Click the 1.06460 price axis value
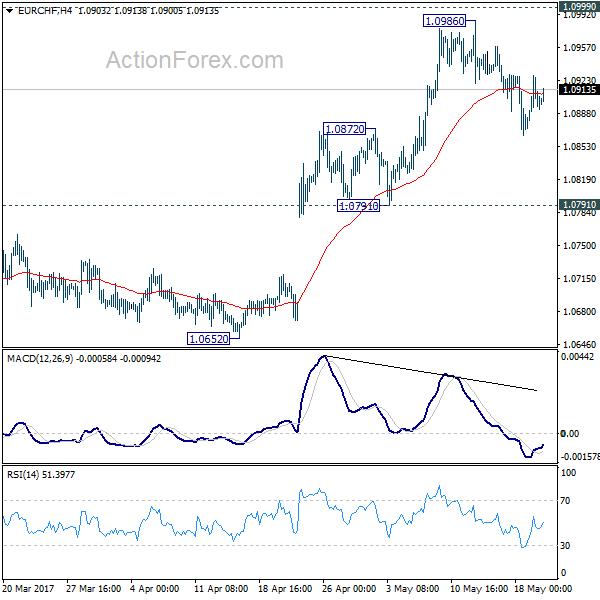 pos(579,344)
